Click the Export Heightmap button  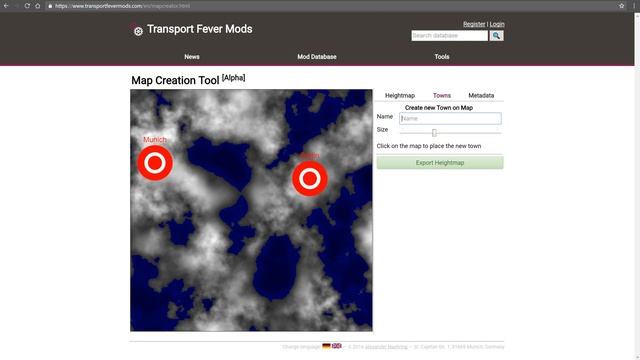440,162
